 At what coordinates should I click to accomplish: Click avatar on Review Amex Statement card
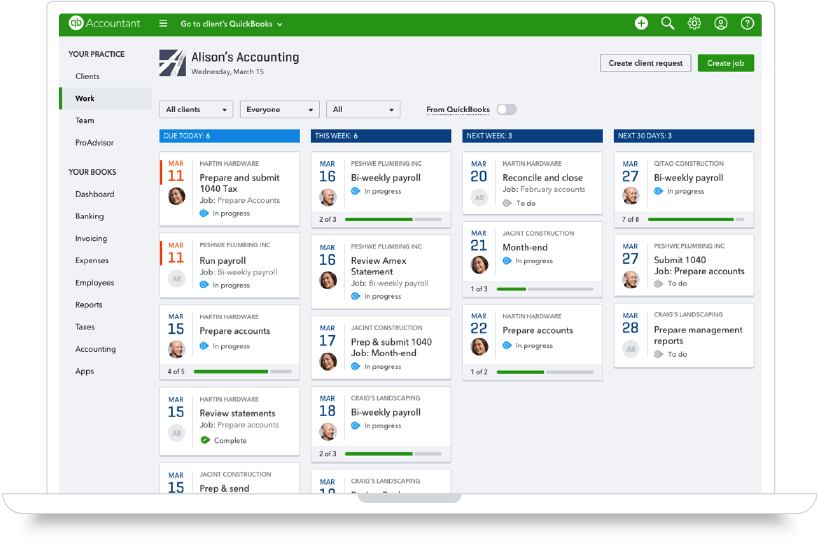point(328,280)
